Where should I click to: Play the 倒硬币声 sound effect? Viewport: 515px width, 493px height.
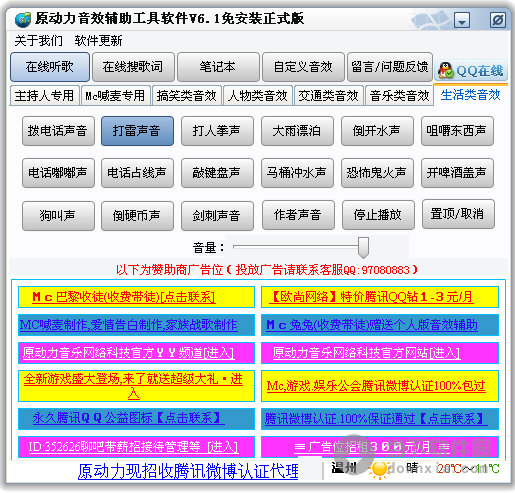tap(137, 216)
